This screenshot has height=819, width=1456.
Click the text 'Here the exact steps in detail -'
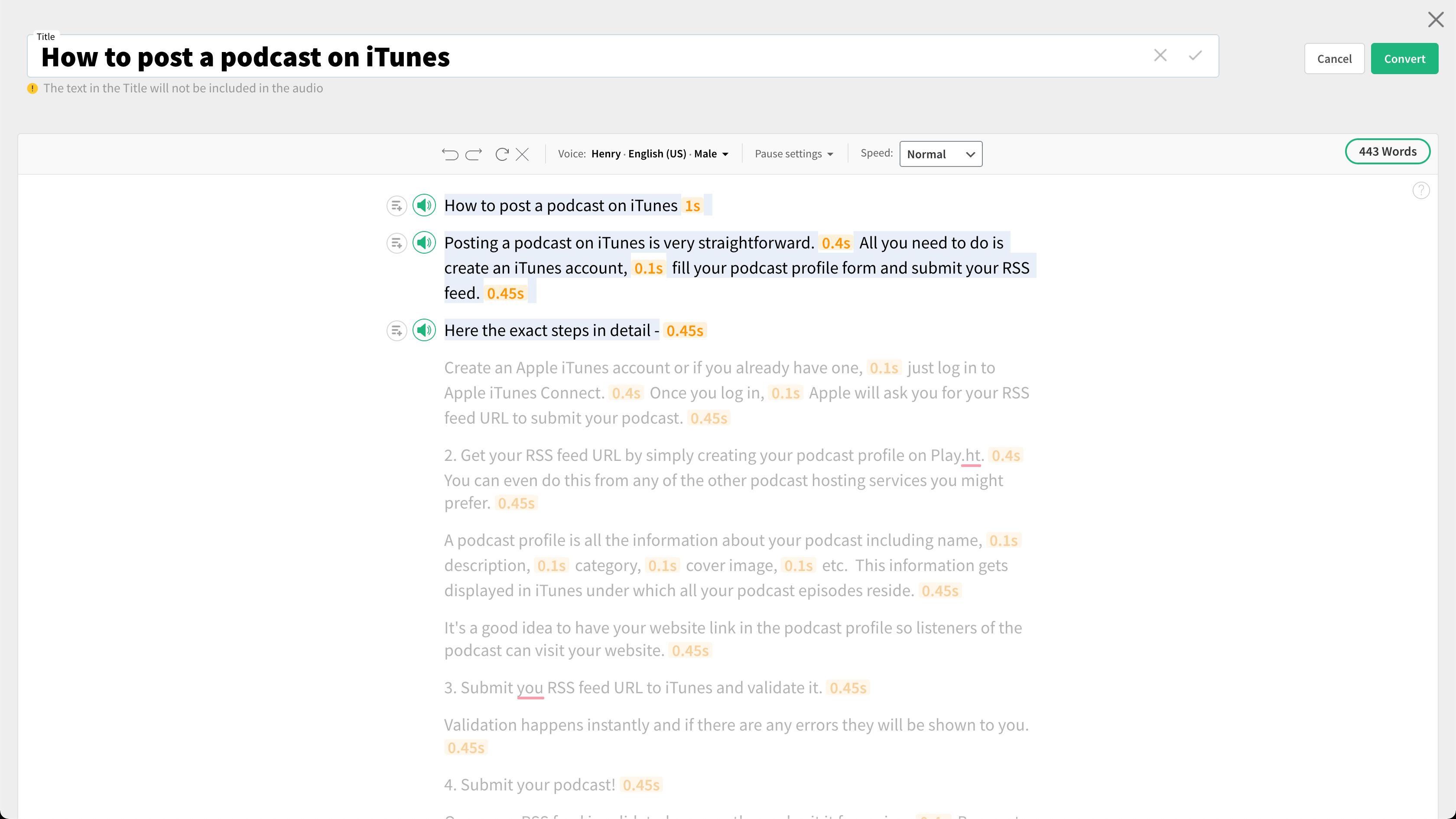(552, 330)
